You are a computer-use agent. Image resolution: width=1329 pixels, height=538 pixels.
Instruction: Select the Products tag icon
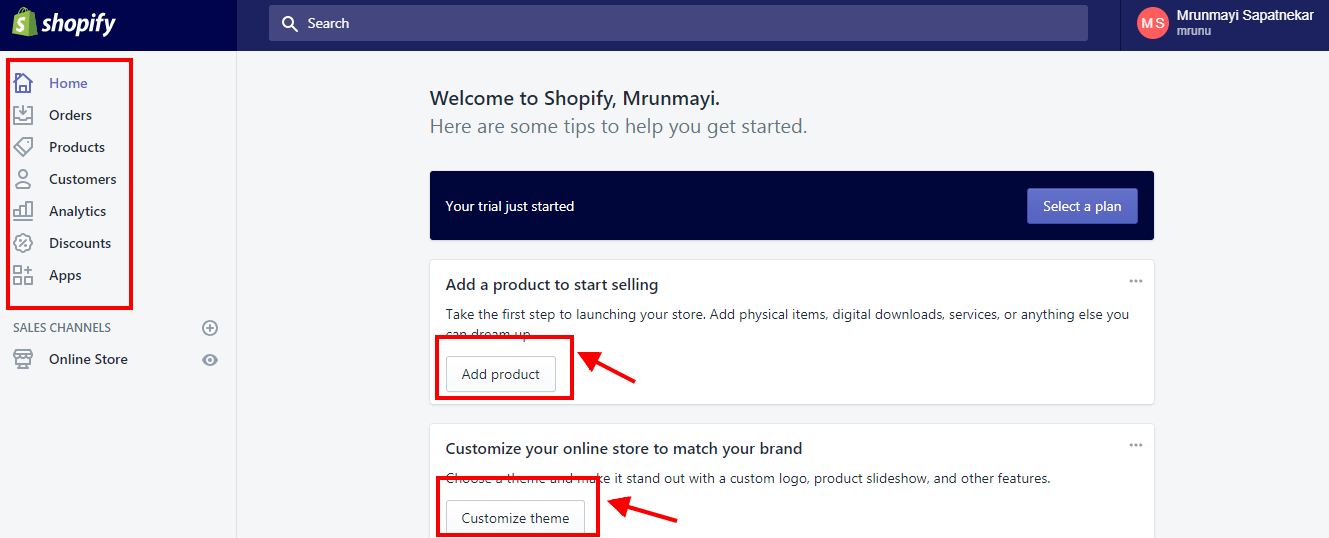[x=23, y=147]
